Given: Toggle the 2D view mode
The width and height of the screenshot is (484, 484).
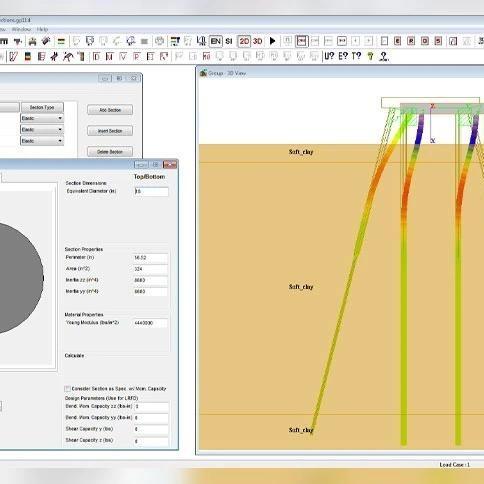Looking at the screenshot, I should coord(244,41).
